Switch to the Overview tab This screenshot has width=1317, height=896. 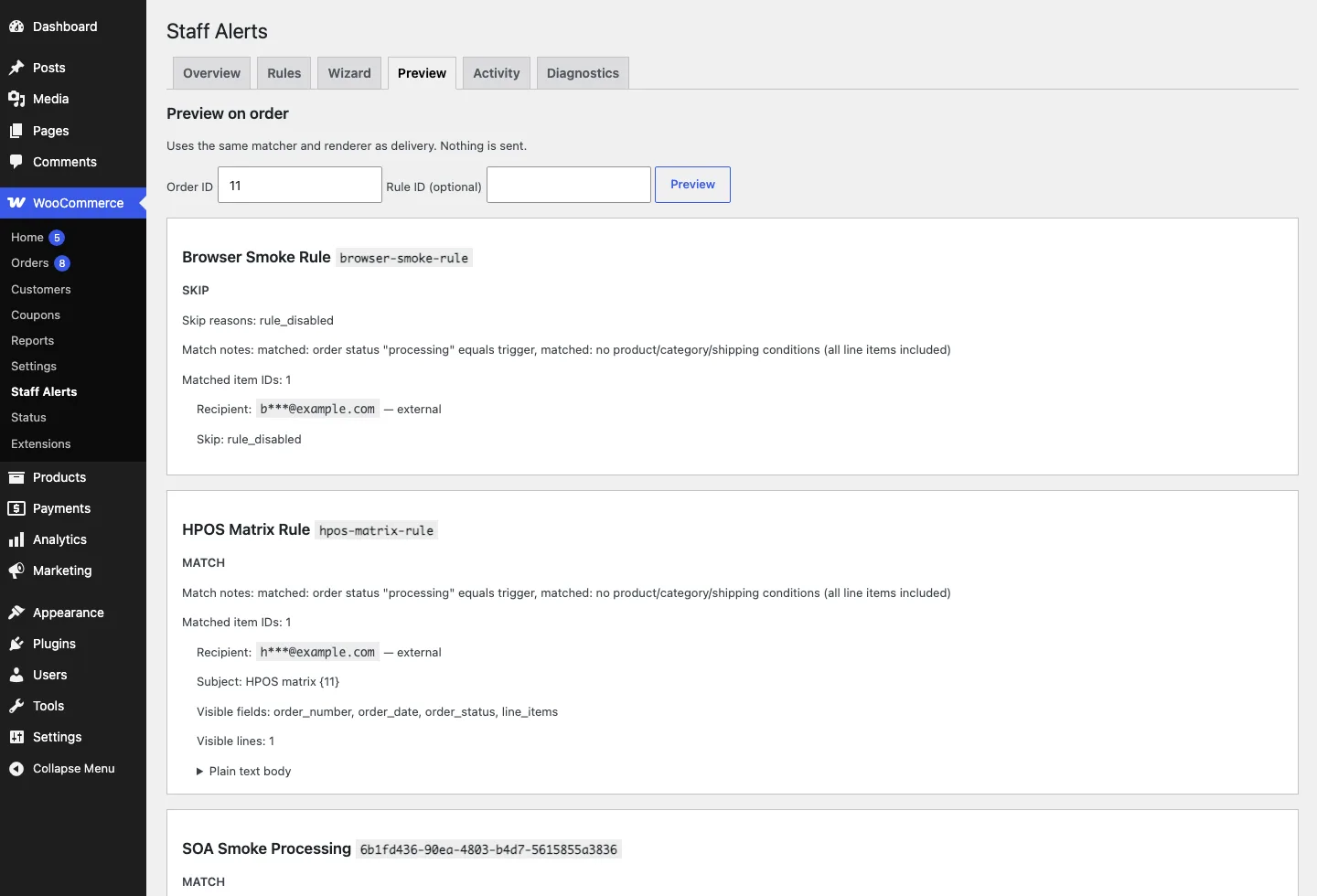point(211,73)
